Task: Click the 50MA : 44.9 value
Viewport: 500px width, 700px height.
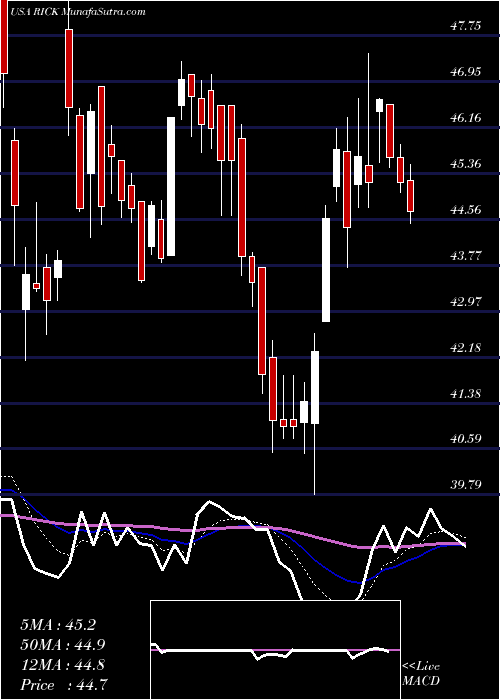Action: click(63, 645)
